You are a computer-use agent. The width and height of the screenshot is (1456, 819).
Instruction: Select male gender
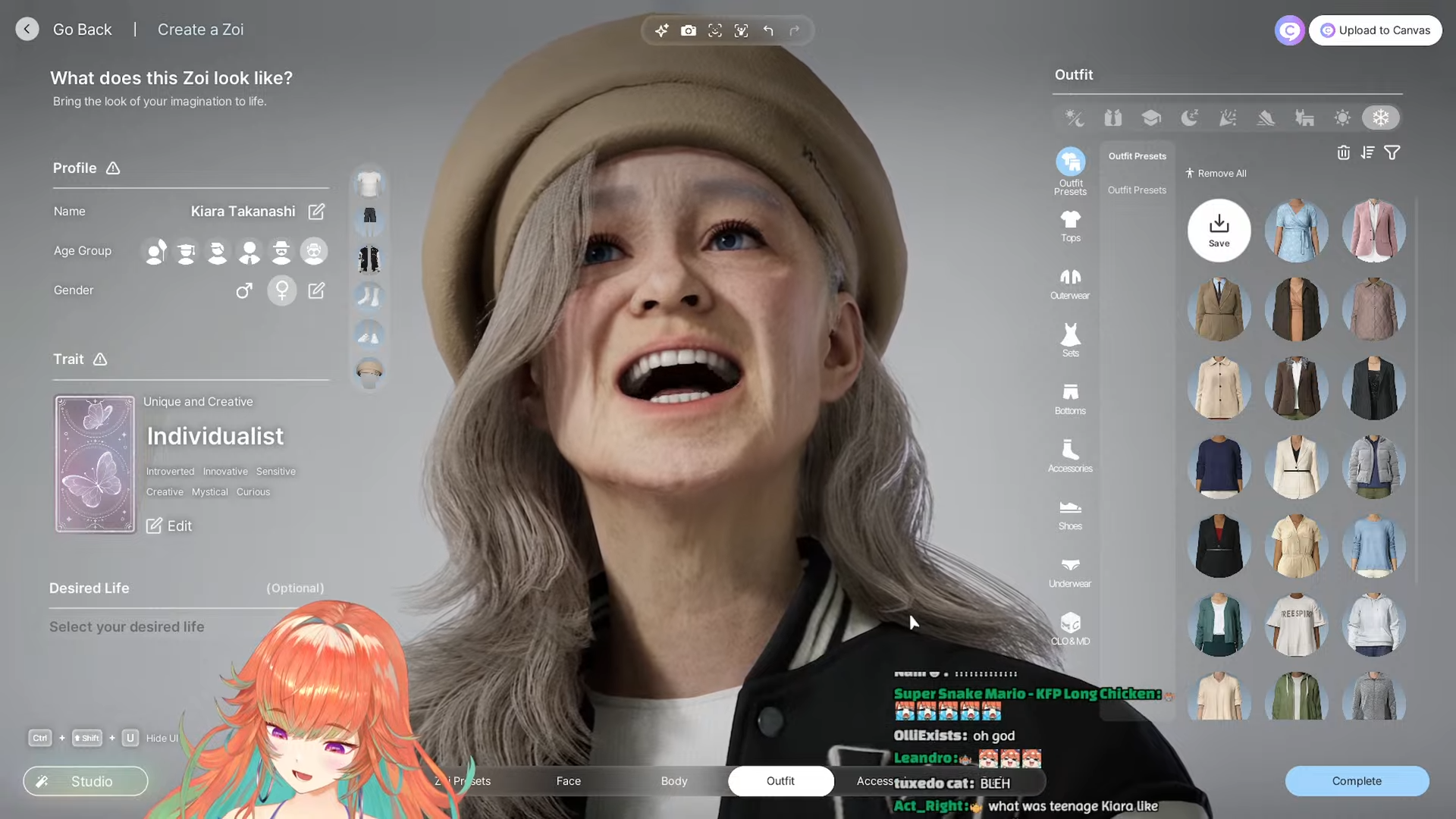(244, 290)
